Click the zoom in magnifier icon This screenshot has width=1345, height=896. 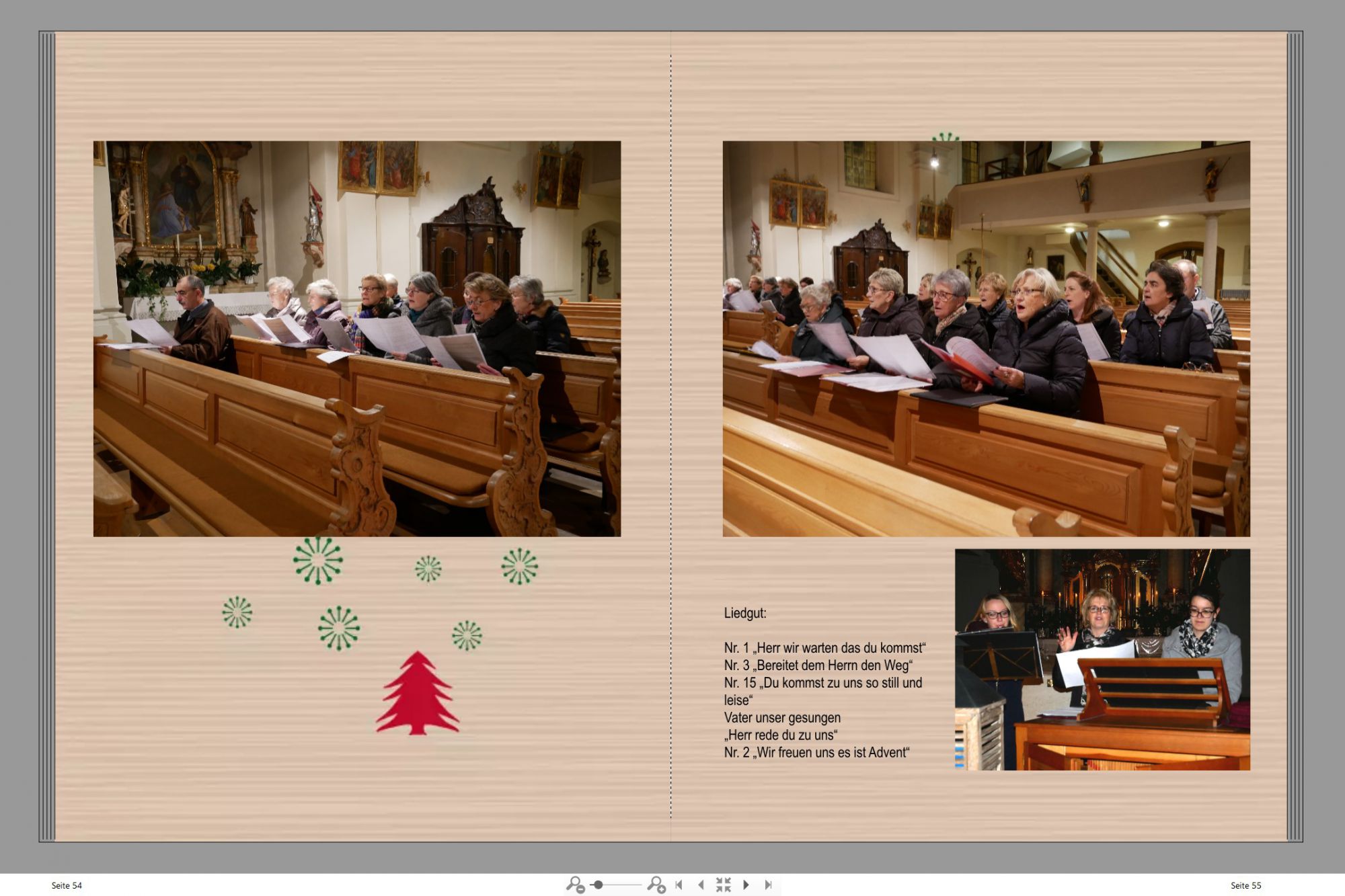pyautogui.click(x=656, y=885)
